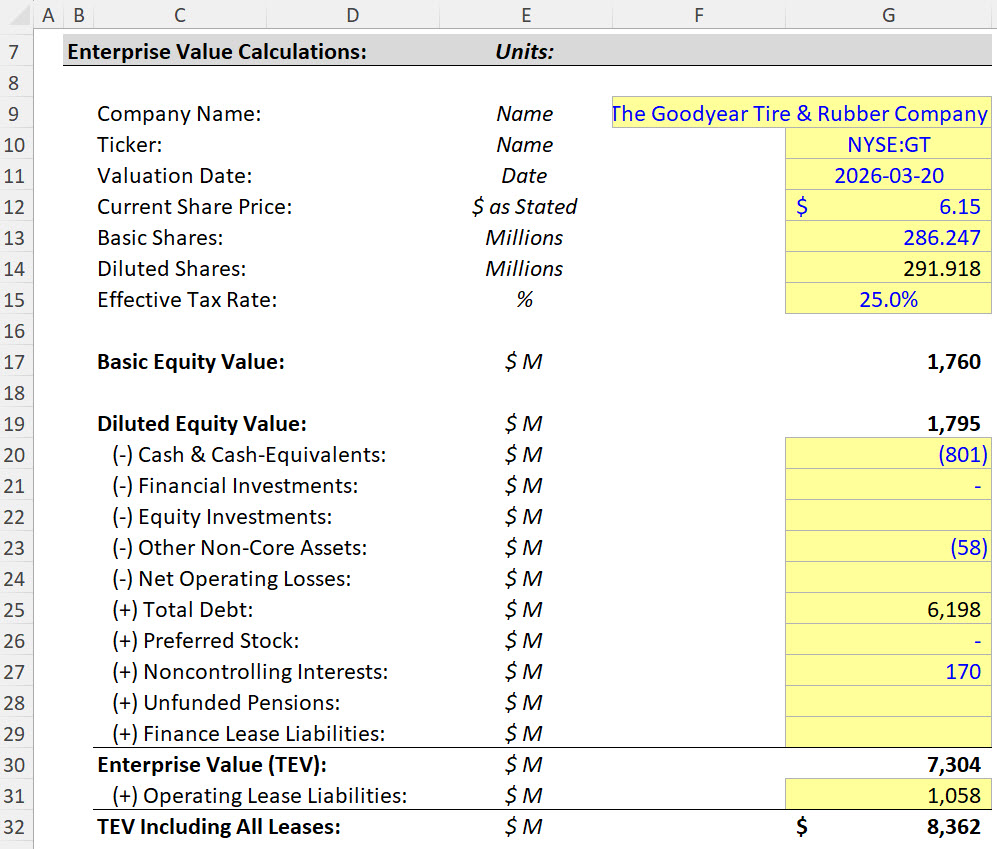Select the NYSE:GT ticker cell

click(x=888, y=144)
